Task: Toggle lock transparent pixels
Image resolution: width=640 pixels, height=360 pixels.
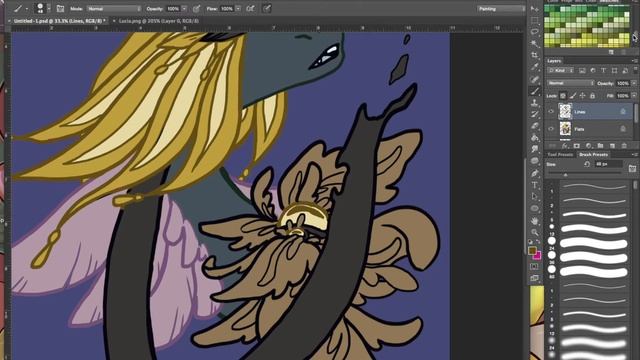Action: coord(563,96)
